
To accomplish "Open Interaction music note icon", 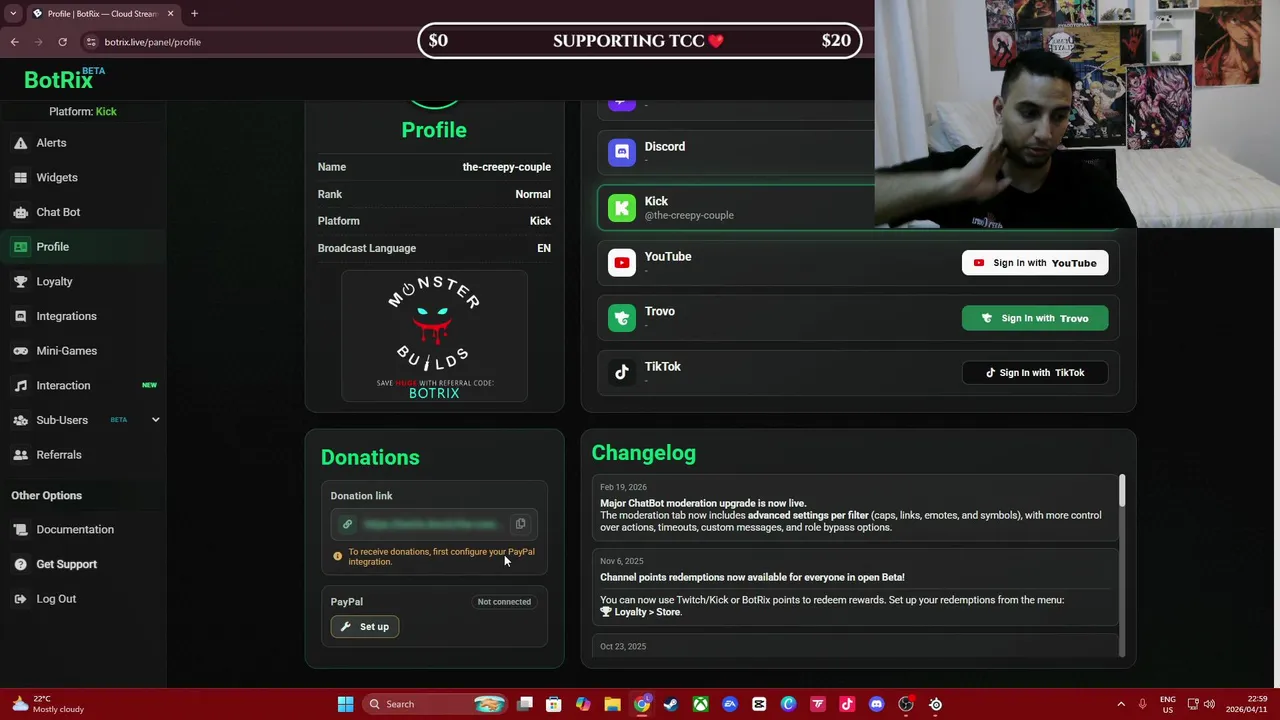I will coord(20,386).
